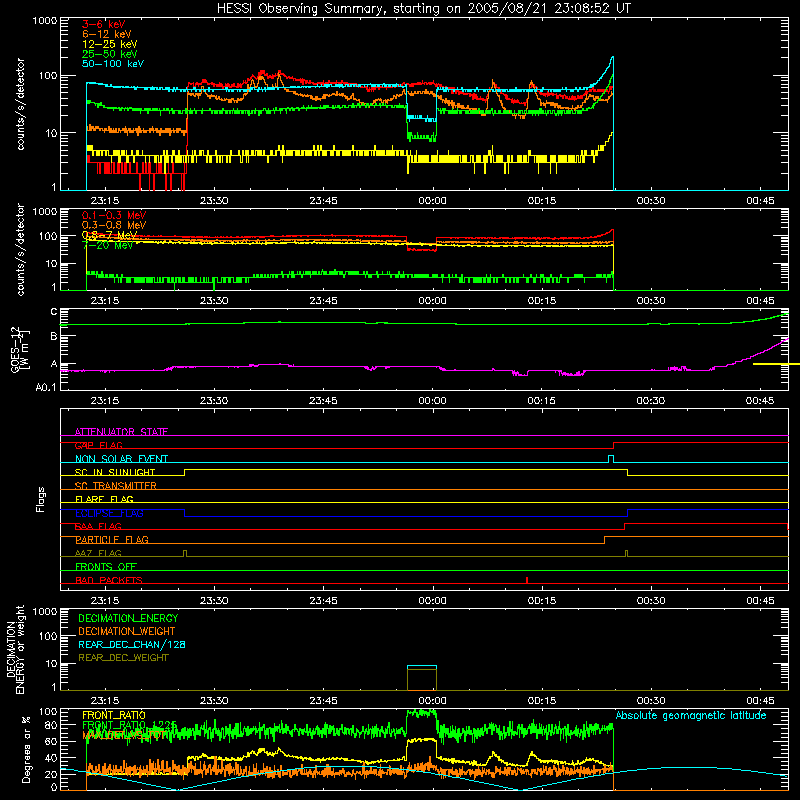Image resolution: width=800 pixels, height=800 pixels.
Task: Click the PARTICLE_FLAG rising step near 00:24
Action: pos(605,540)
